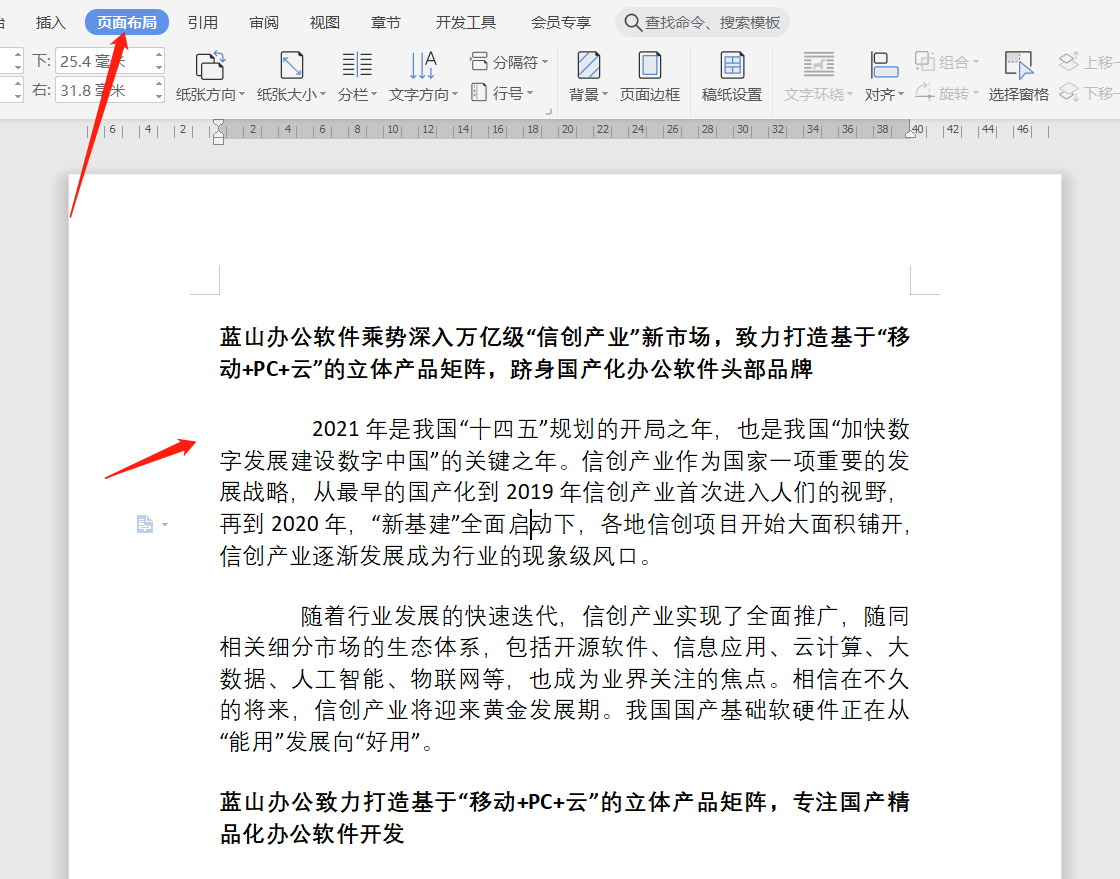This screenshot has width=1120, height=879.
Task: Click the 分隔符 break icon
Action: tap(479, 61)
